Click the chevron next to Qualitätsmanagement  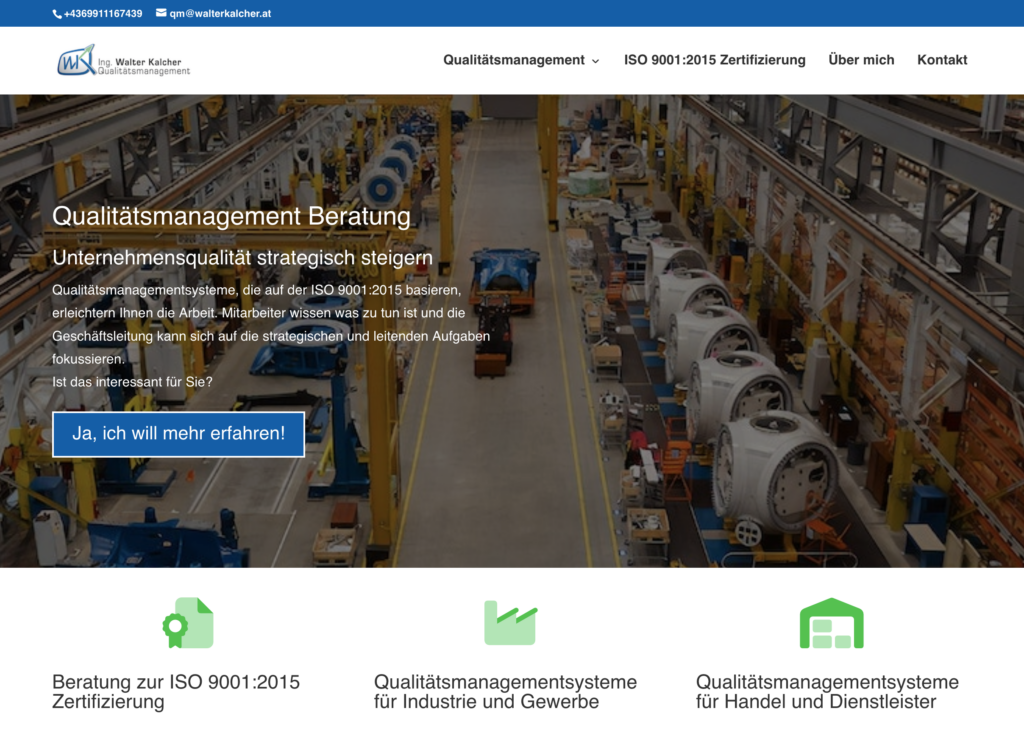point(597,60)
